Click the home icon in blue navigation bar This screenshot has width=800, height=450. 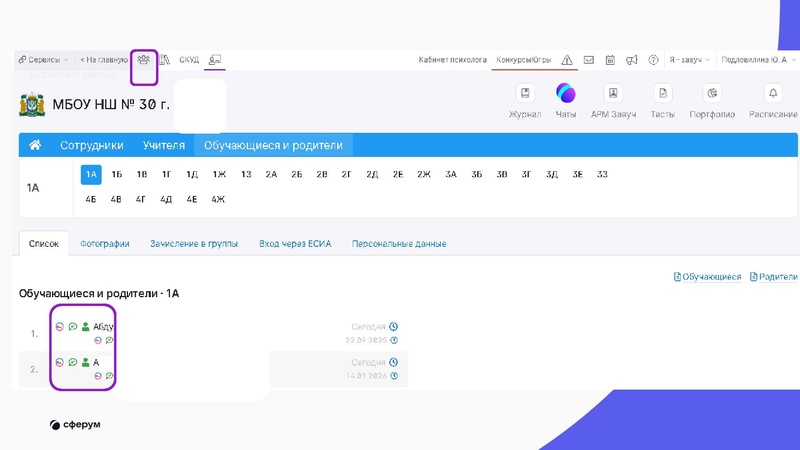click(35, 146)
